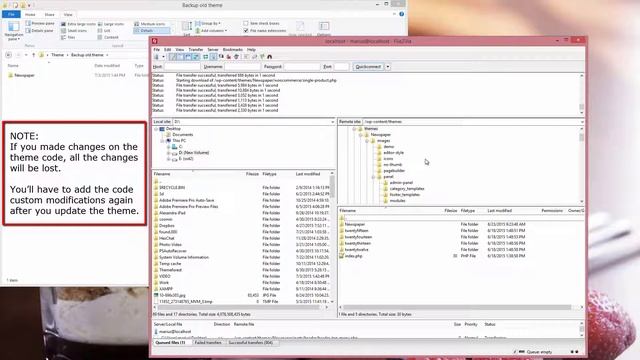The height and width of the screenshot is (360, 640).
Task: Open FileZilla Bookmarks menu
Action: pyautogui.click(x=233, y=50)
